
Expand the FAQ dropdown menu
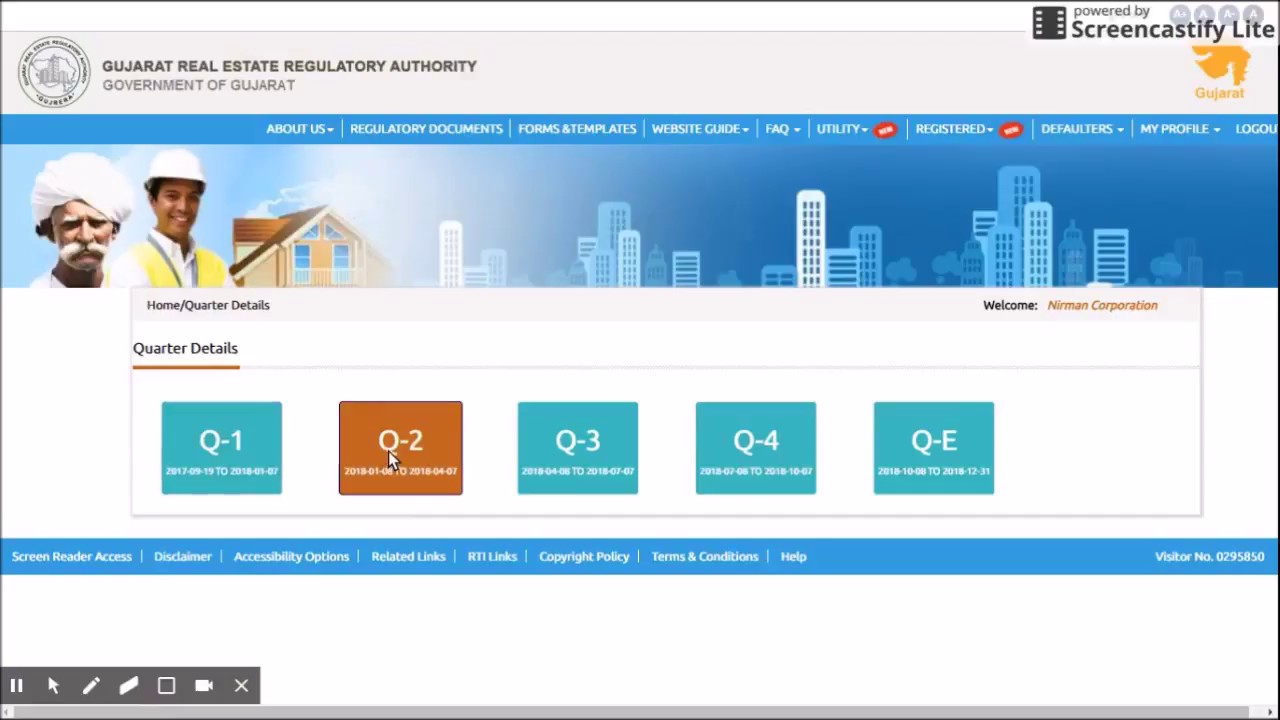[x=783, y=129]
